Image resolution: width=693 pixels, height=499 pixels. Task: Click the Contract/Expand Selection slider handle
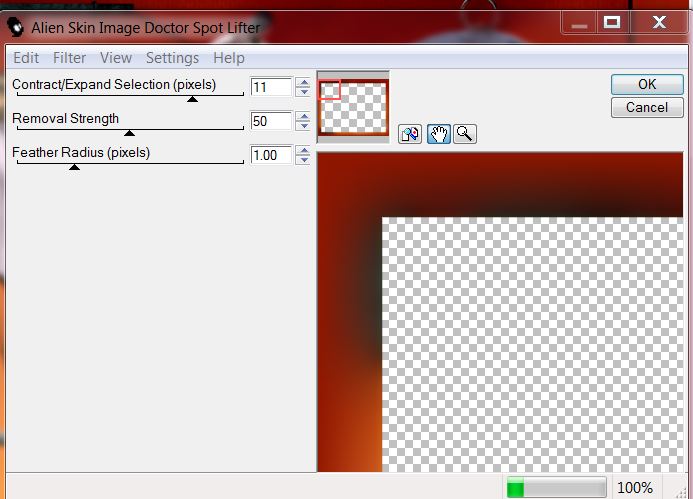[x=192, y=99]
